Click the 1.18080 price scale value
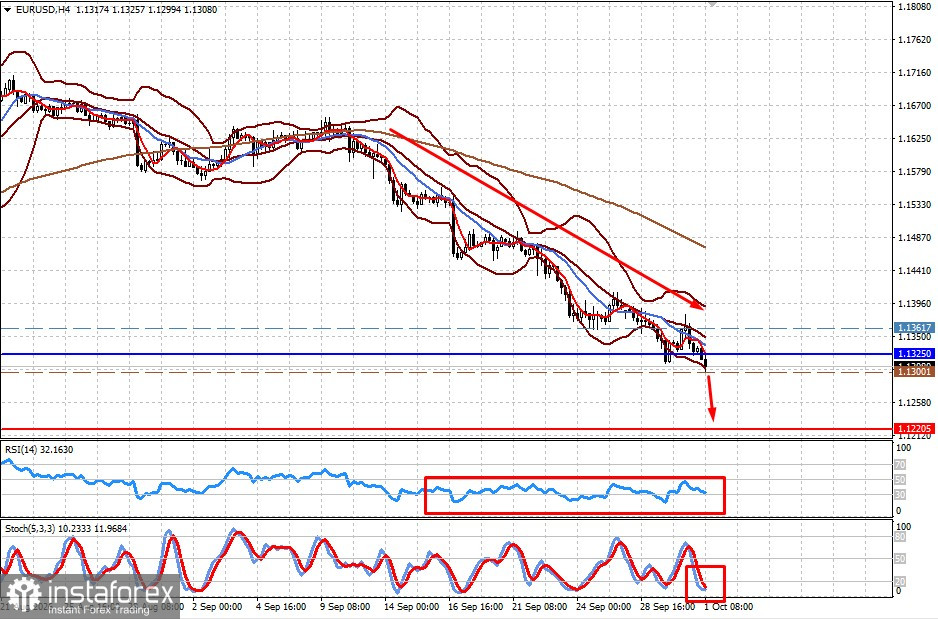The height and width of the screenshot is (619, 938). (915, 7)
